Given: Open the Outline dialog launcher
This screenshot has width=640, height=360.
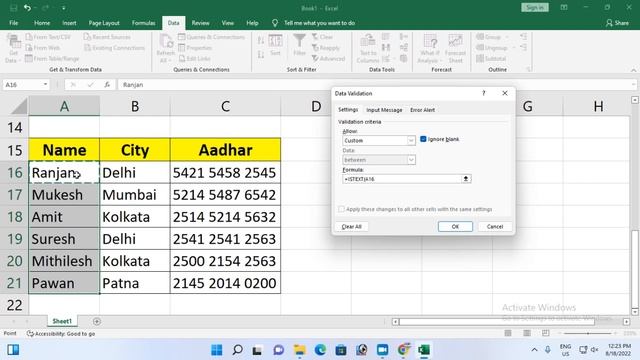Looking at the screenshot, I should [x=529, y=69].
